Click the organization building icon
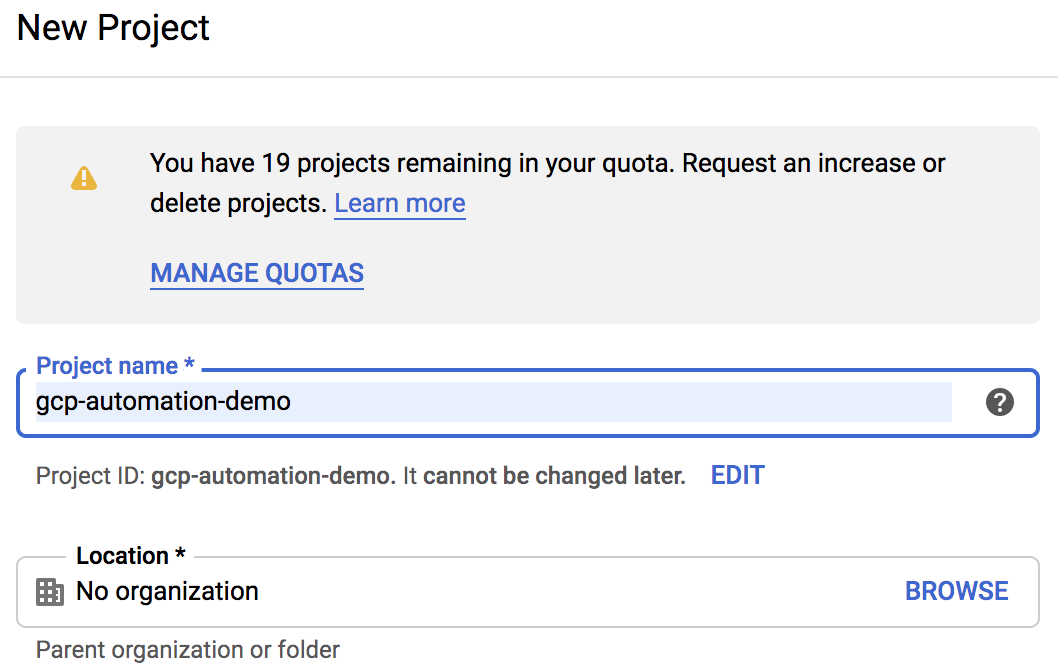The width and height of the screenshot is (1058, 670). tap(50, 592)
